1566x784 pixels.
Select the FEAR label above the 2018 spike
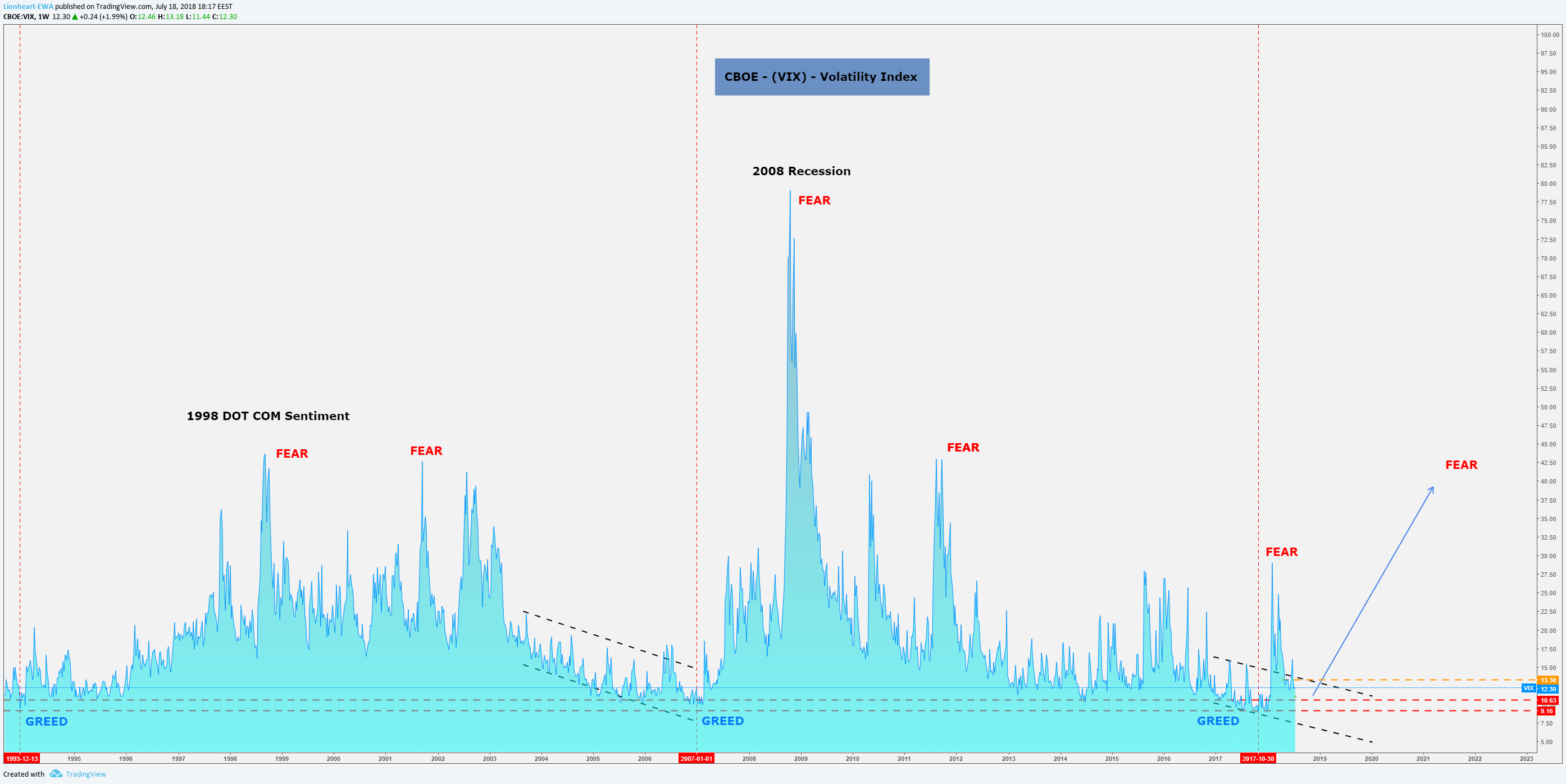click(x=1281, y=553)
